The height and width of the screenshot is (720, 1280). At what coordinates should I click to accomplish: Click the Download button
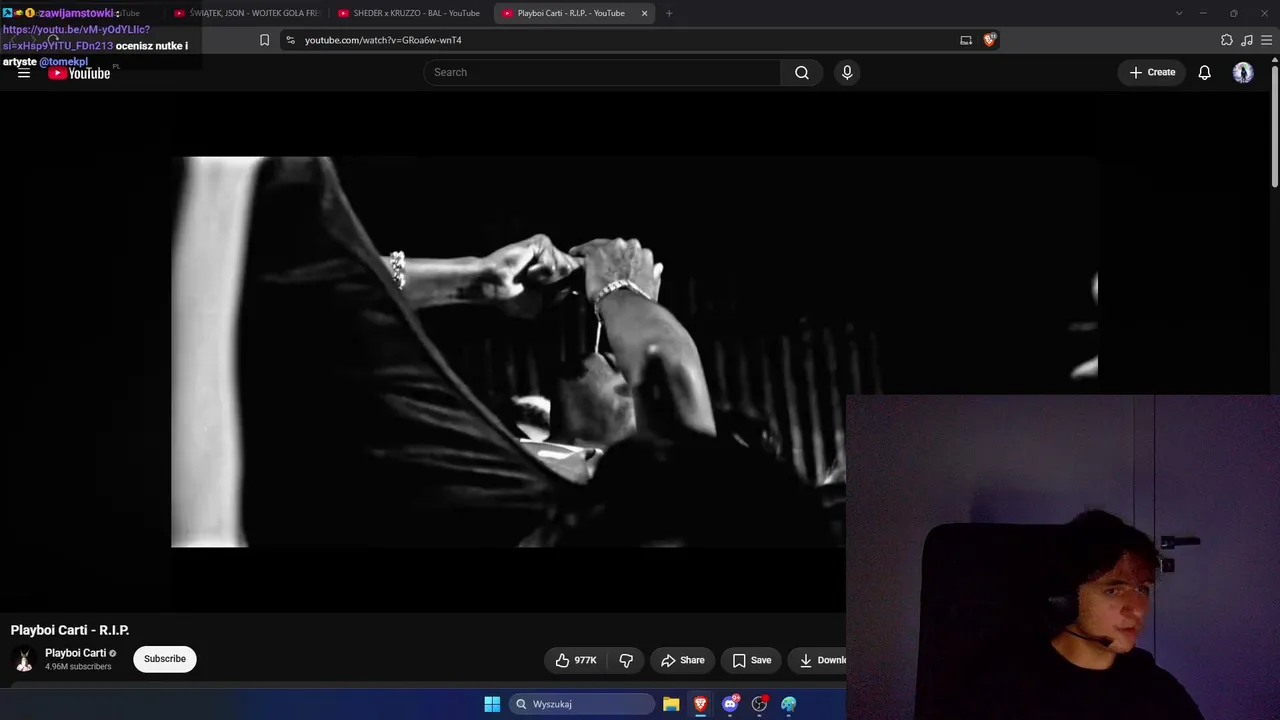818,660
